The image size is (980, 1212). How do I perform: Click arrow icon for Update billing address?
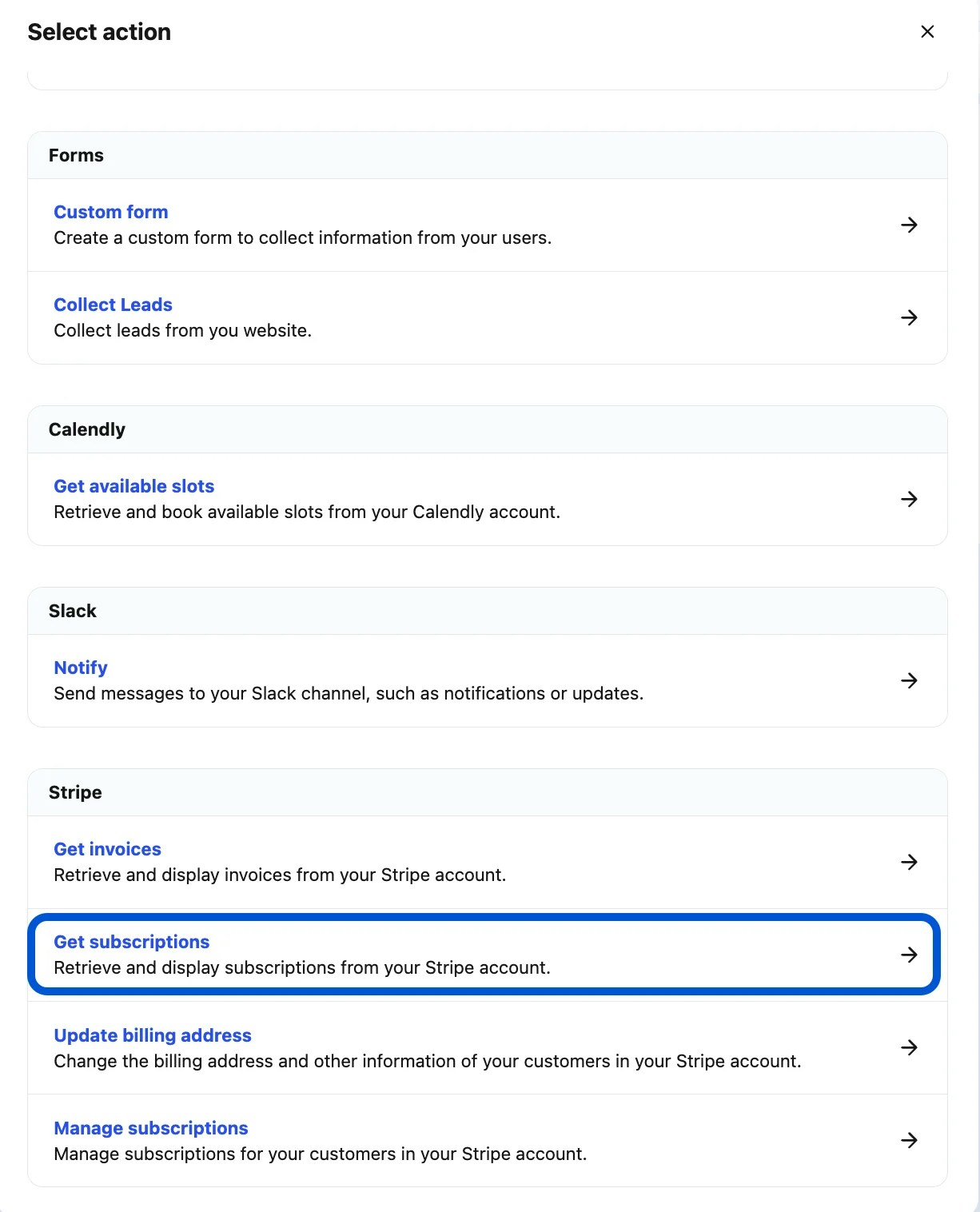tap(909, 1047)
